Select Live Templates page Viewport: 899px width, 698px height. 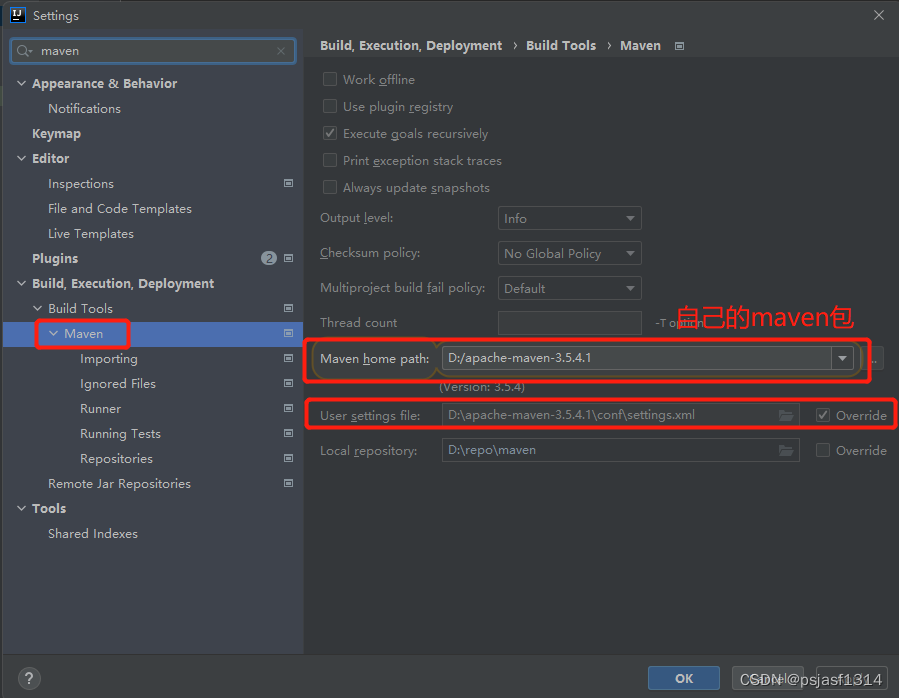[91, 233]
